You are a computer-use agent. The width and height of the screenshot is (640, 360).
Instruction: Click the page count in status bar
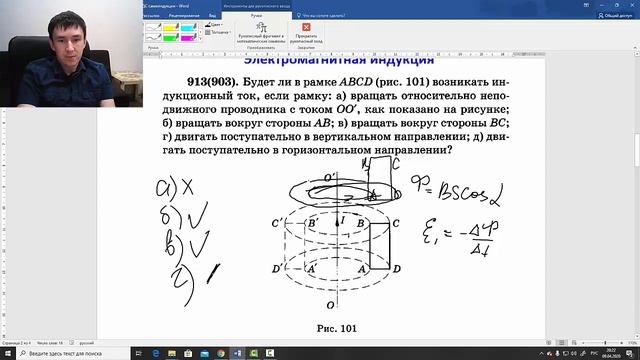point(16,343)
